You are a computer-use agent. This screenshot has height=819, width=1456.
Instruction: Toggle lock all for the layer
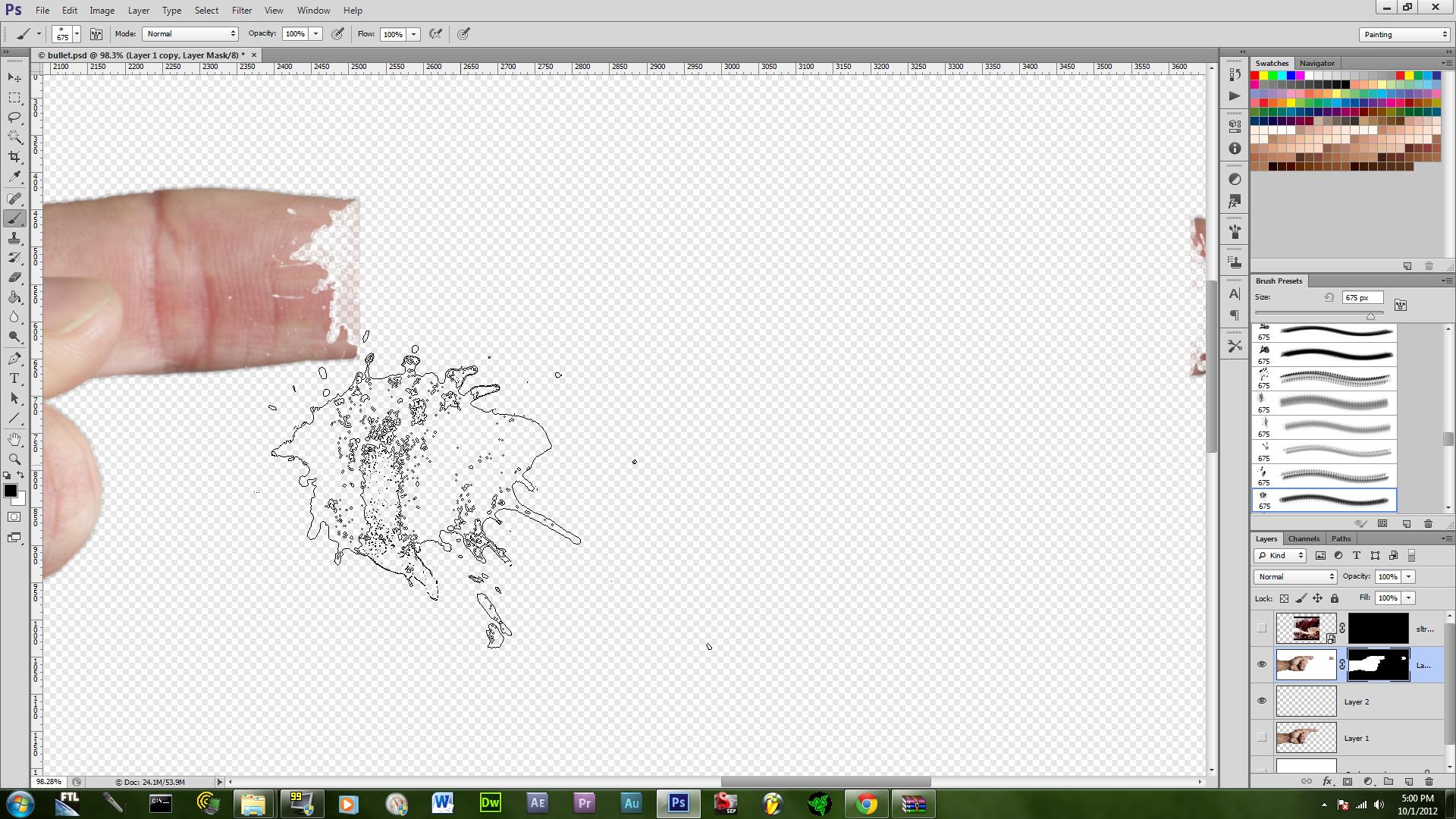[1335, 598]
